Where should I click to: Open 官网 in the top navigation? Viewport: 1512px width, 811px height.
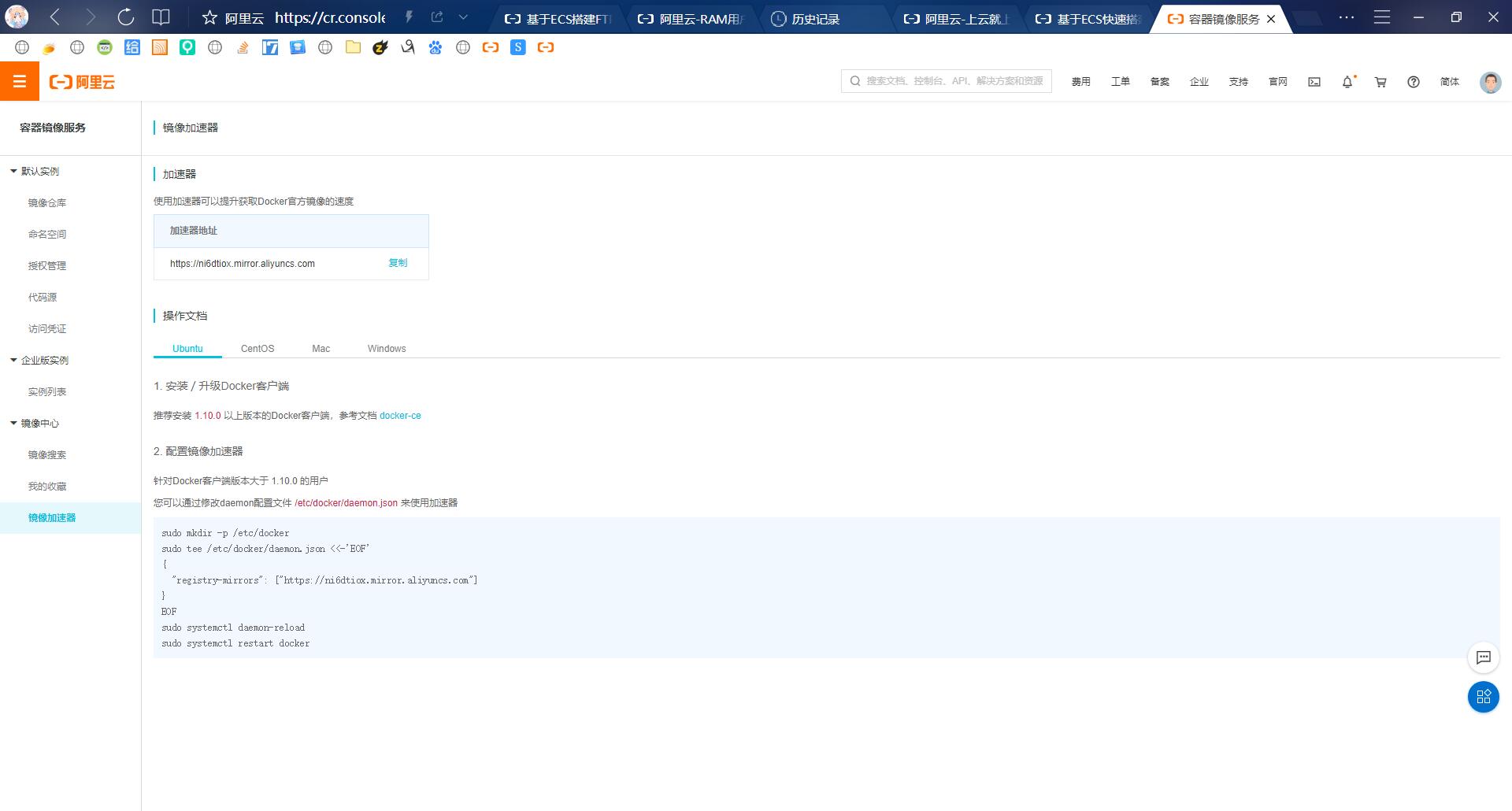coord(1278,82)
